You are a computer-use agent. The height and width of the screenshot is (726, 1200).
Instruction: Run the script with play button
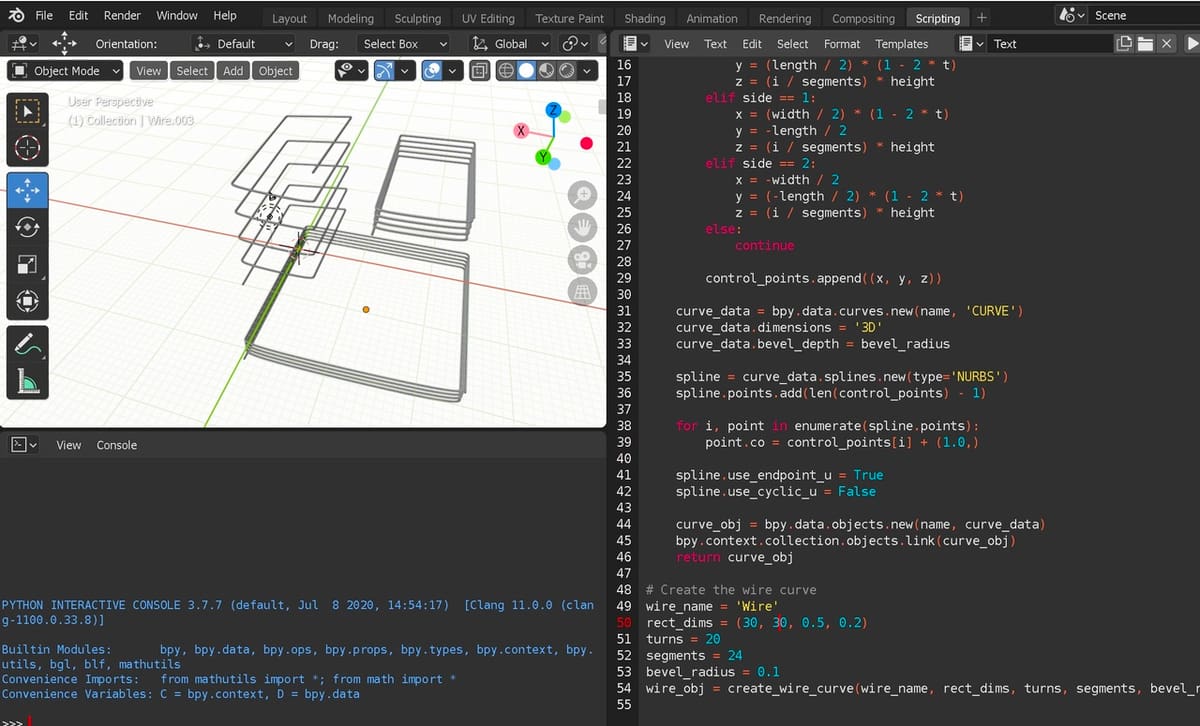tap(1191, 44)
